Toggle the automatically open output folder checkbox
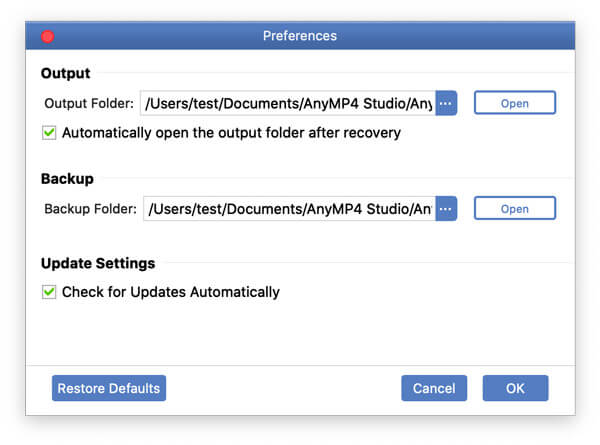The width and height of the screenshot is (600, 445). pos(49,133)
